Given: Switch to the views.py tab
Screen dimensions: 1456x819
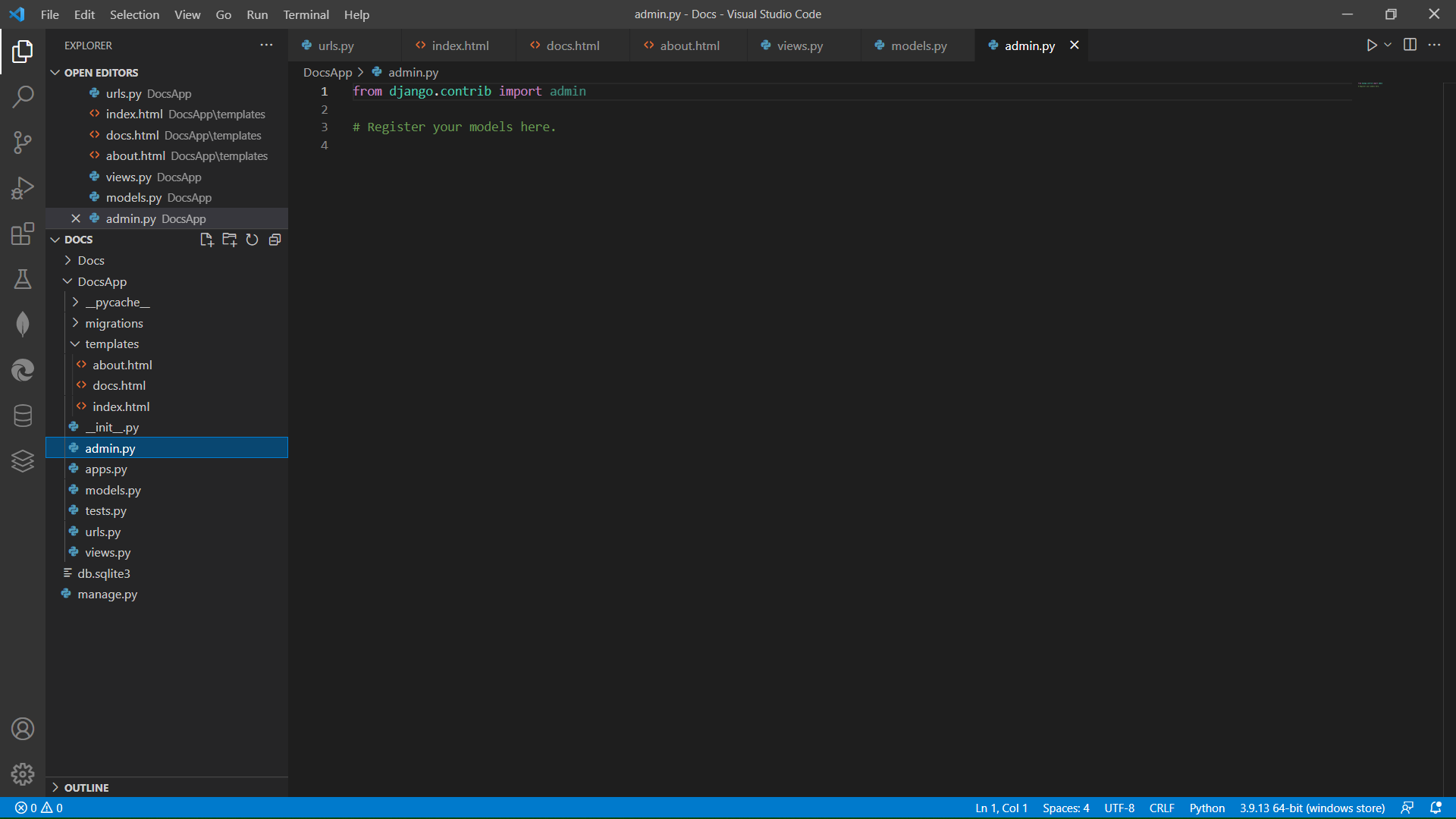Looking at the screenshot, I should (799, 45).
